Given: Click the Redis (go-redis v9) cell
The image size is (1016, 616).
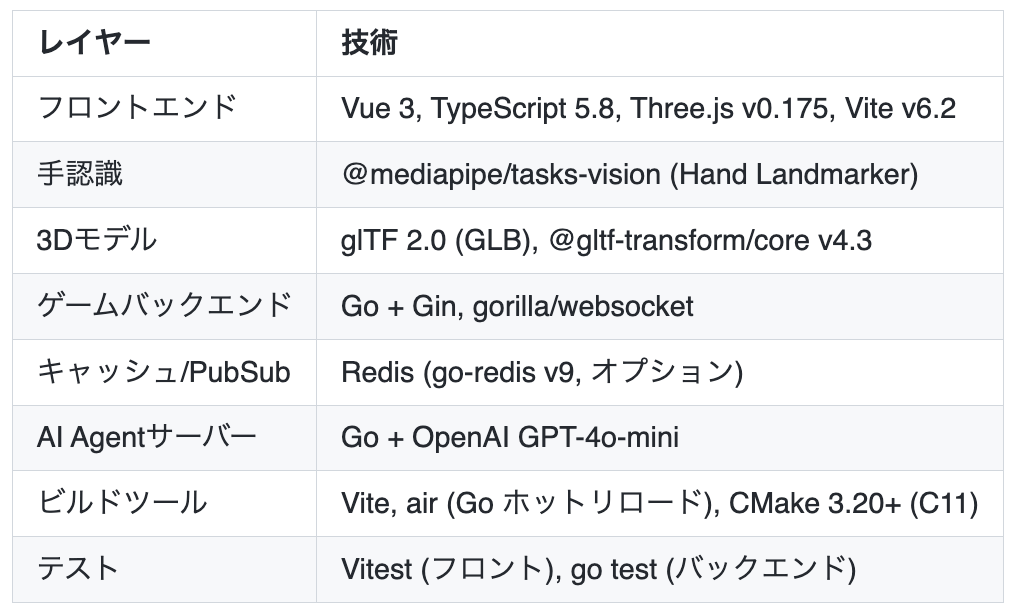Looking at the screenshot, I should (x=541, y=372).
